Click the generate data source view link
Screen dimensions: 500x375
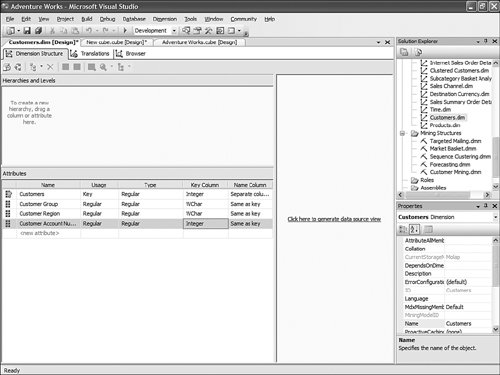[334, 219]
